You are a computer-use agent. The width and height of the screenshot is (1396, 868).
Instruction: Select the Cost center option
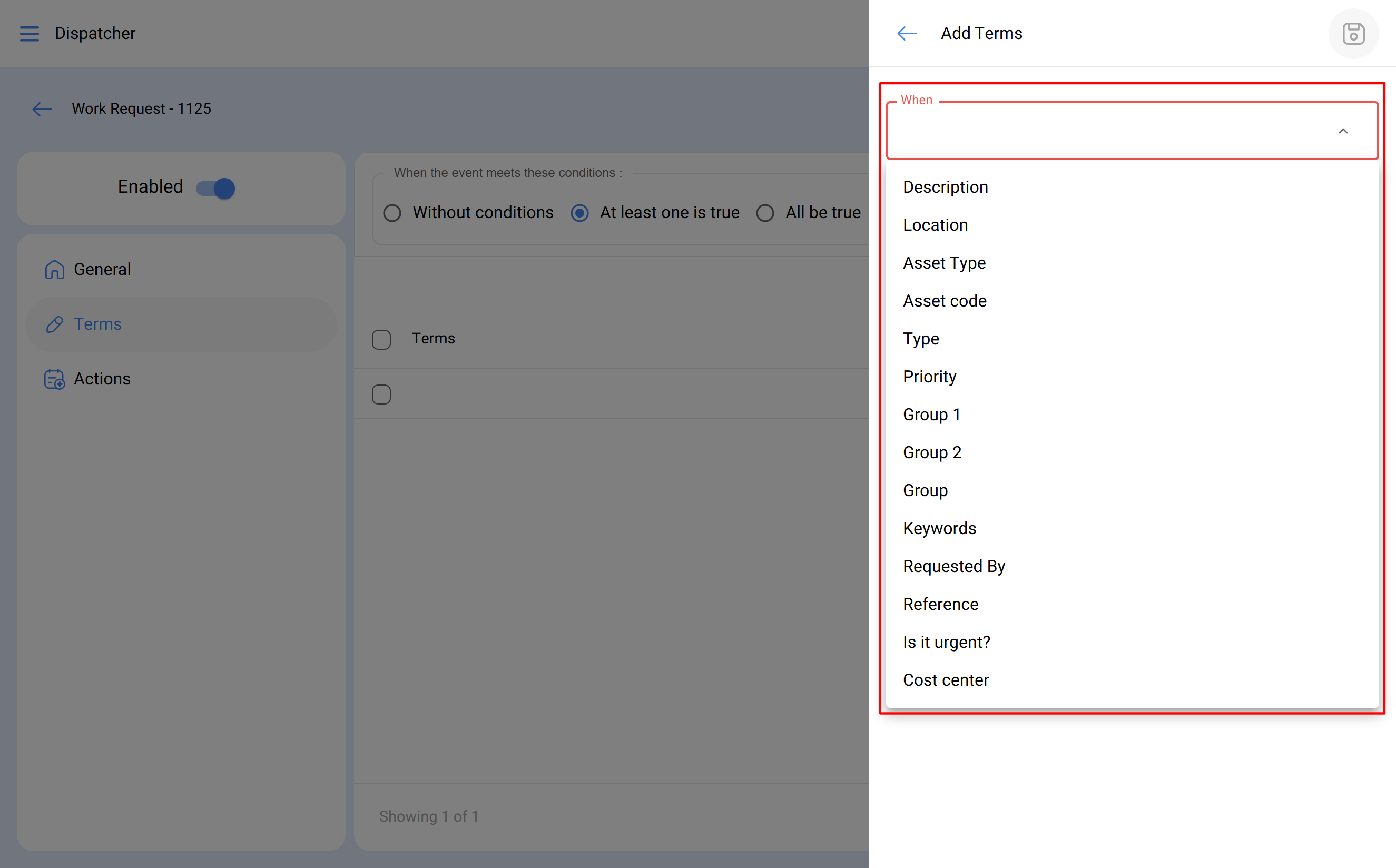[946, 679]
